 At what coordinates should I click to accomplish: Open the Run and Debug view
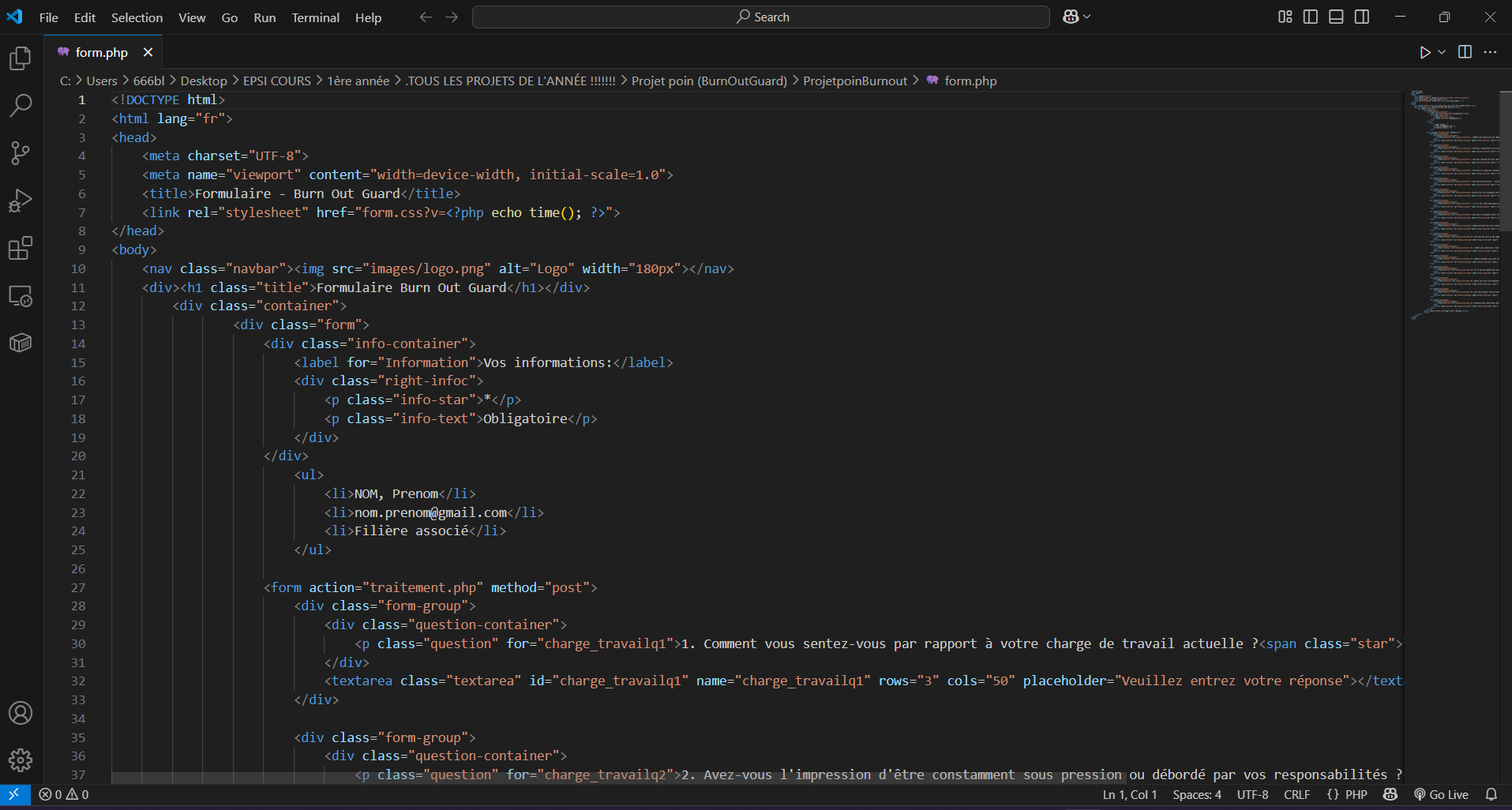(21, 201)
